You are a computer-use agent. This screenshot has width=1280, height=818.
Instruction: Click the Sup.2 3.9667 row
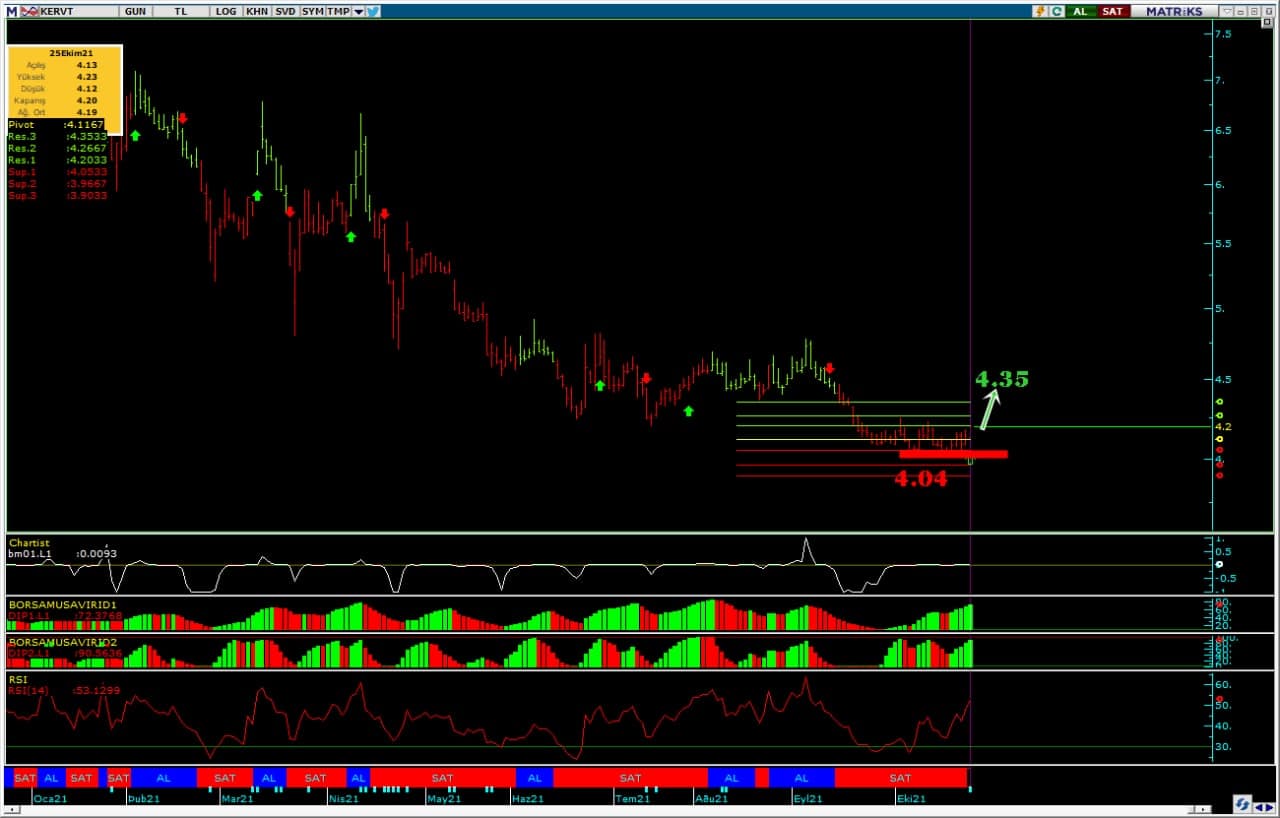click(x=57, y=184)
